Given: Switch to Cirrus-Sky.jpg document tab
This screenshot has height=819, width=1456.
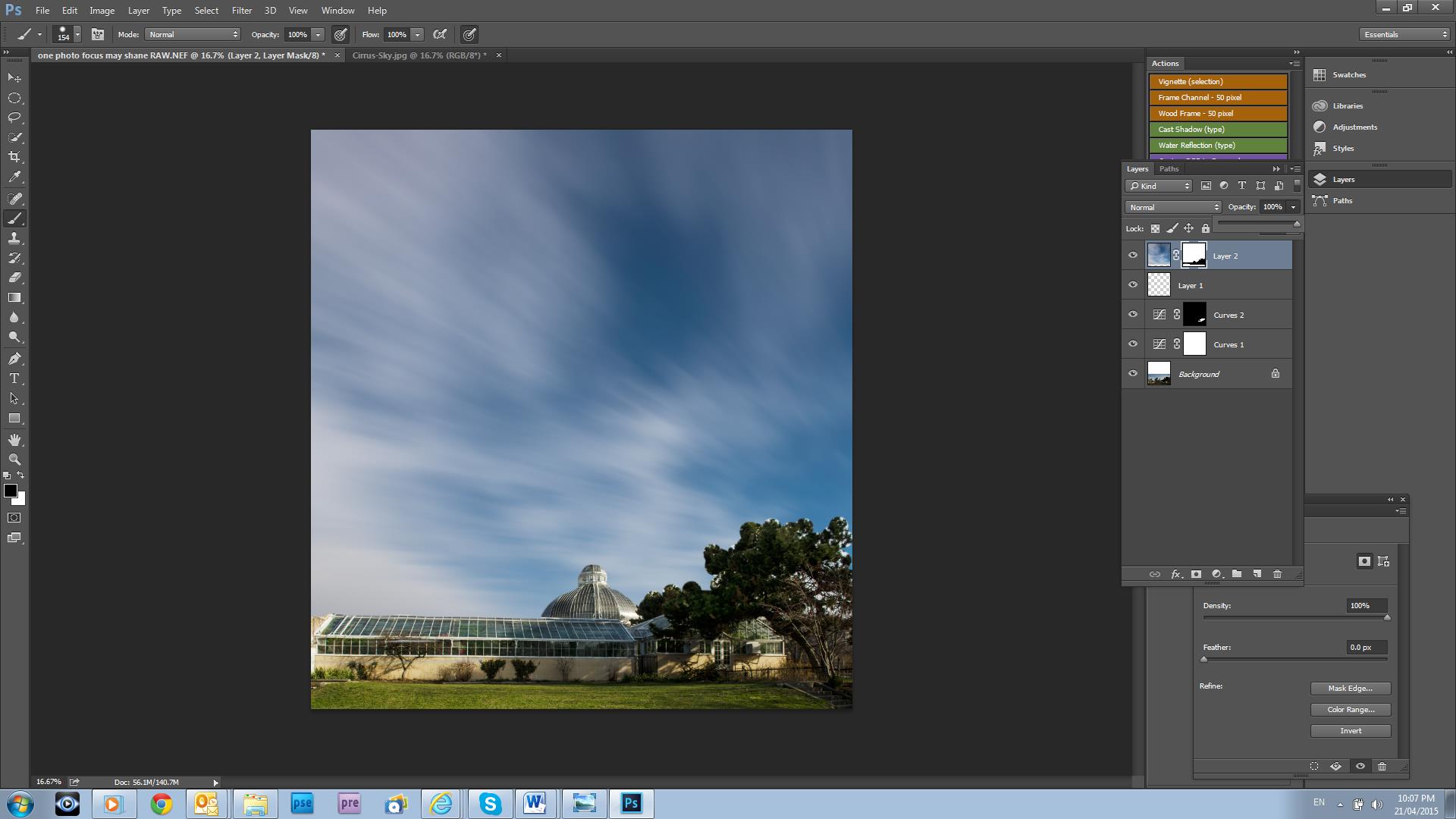Looking at the screenshot, I should click(419, 55).
